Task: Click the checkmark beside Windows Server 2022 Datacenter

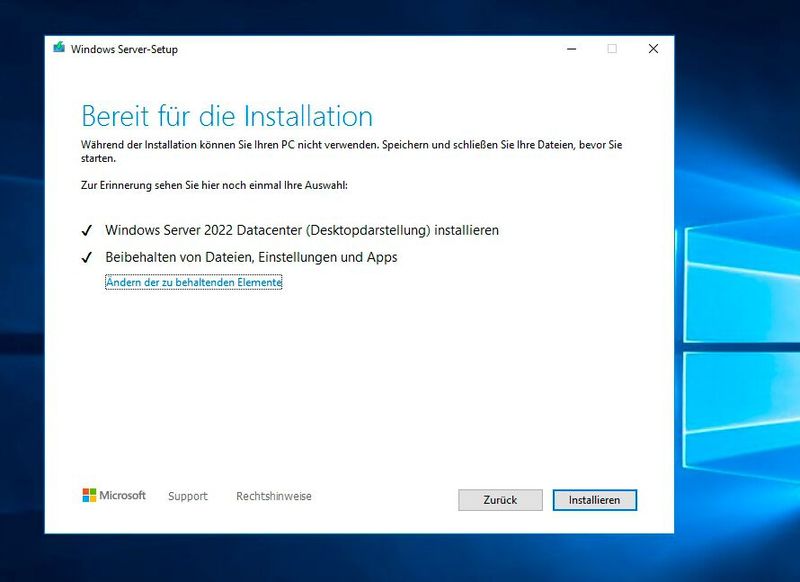Action: (87, 228)
